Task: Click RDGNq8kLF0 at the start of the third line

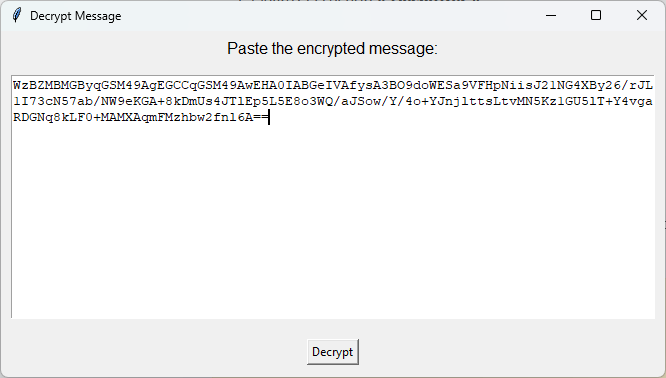Action: [x=53, y=118]
